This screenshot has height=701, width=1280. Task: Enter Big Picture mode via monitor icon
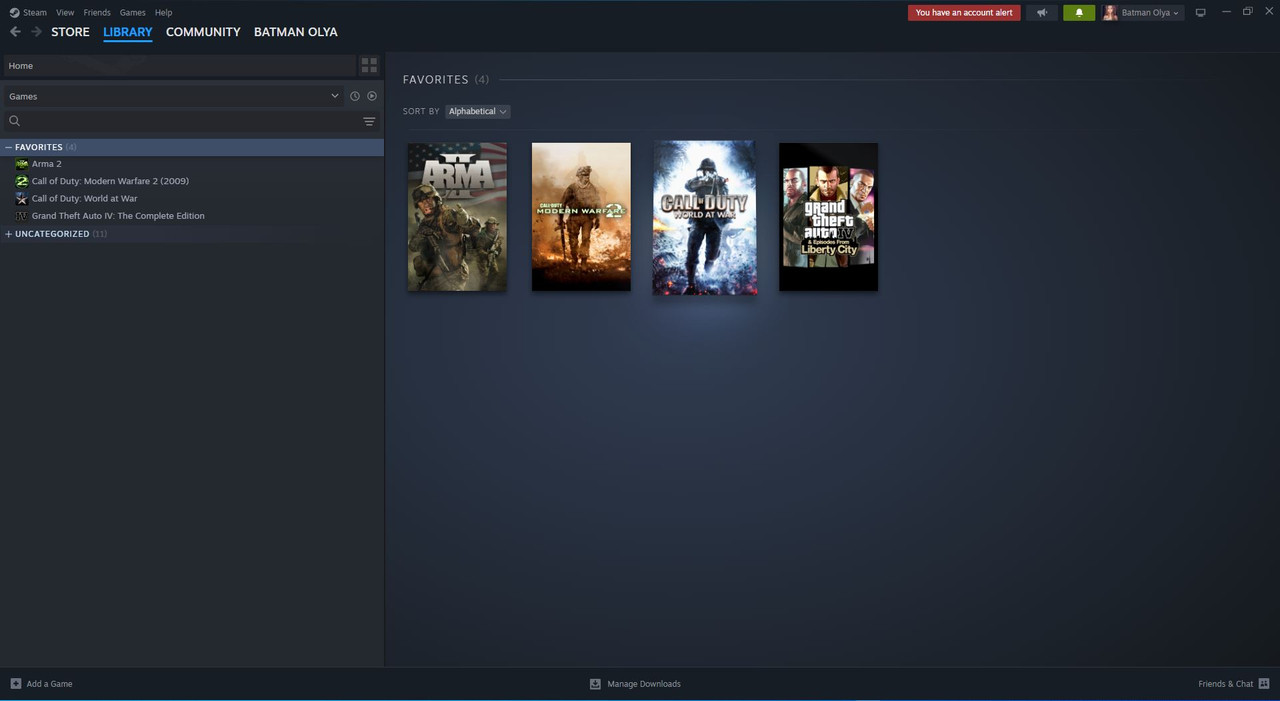[x=1201, y=13]
